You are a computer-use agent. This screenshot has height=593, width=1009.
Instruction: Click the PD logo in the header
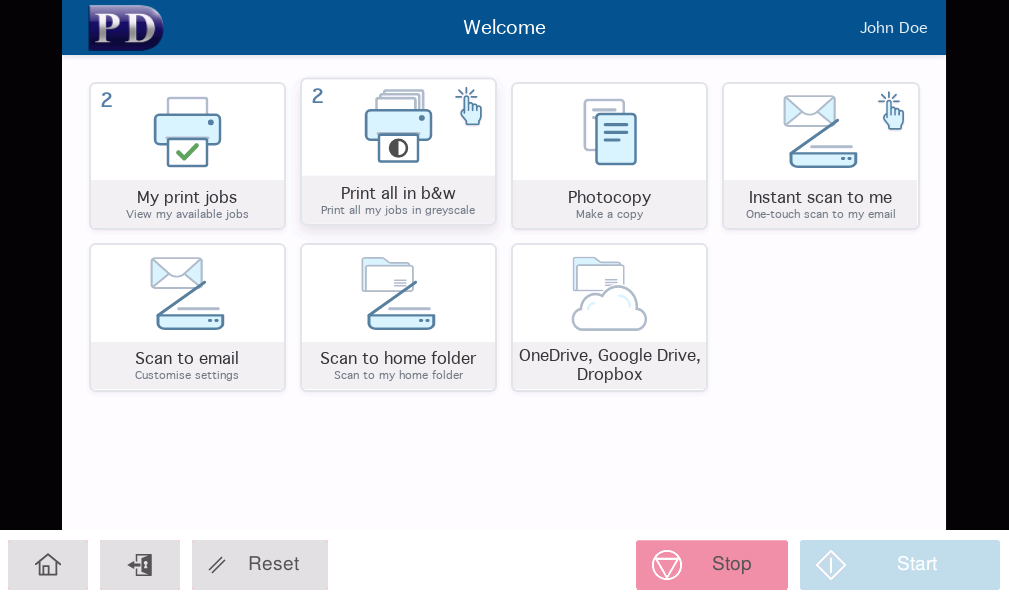click(125, 28)
